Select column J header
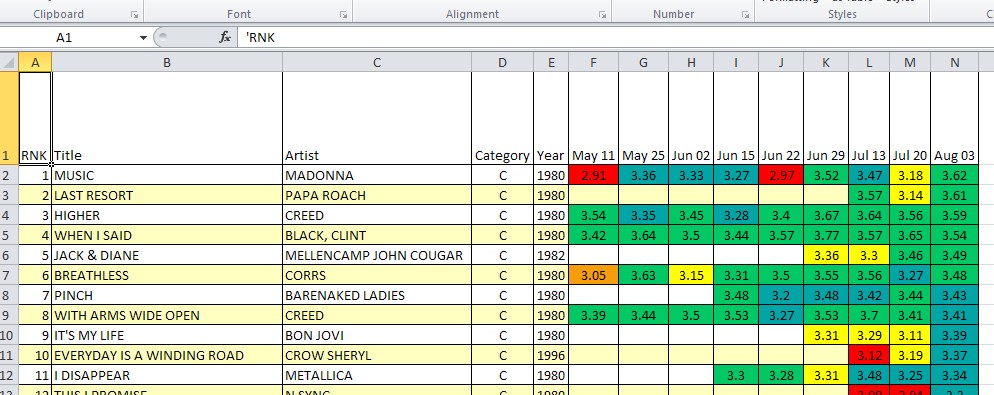Screen dimensions: 994x395 tap(781, 62)
